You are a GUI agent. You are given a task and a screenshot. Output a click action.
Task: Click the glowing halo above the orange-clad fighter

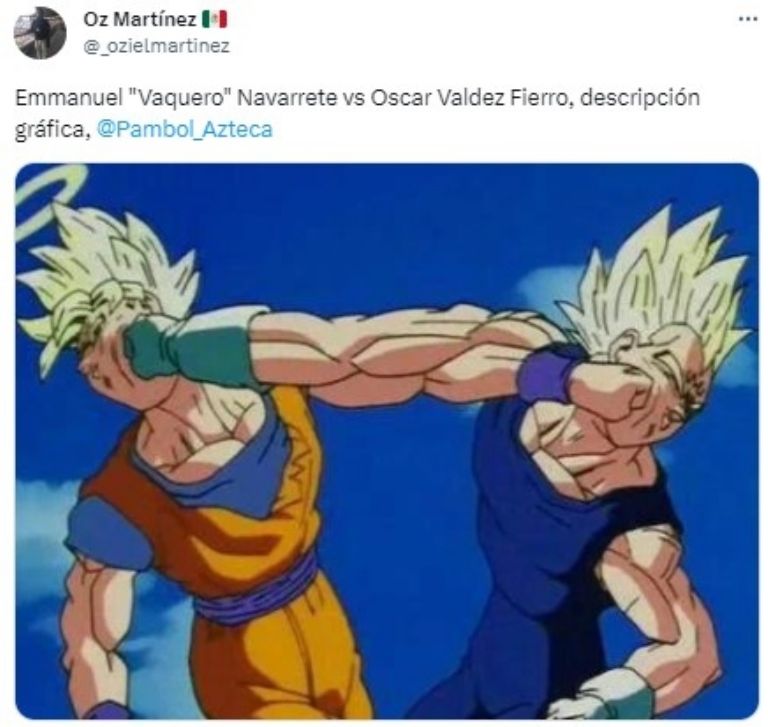tap(47, 196)
